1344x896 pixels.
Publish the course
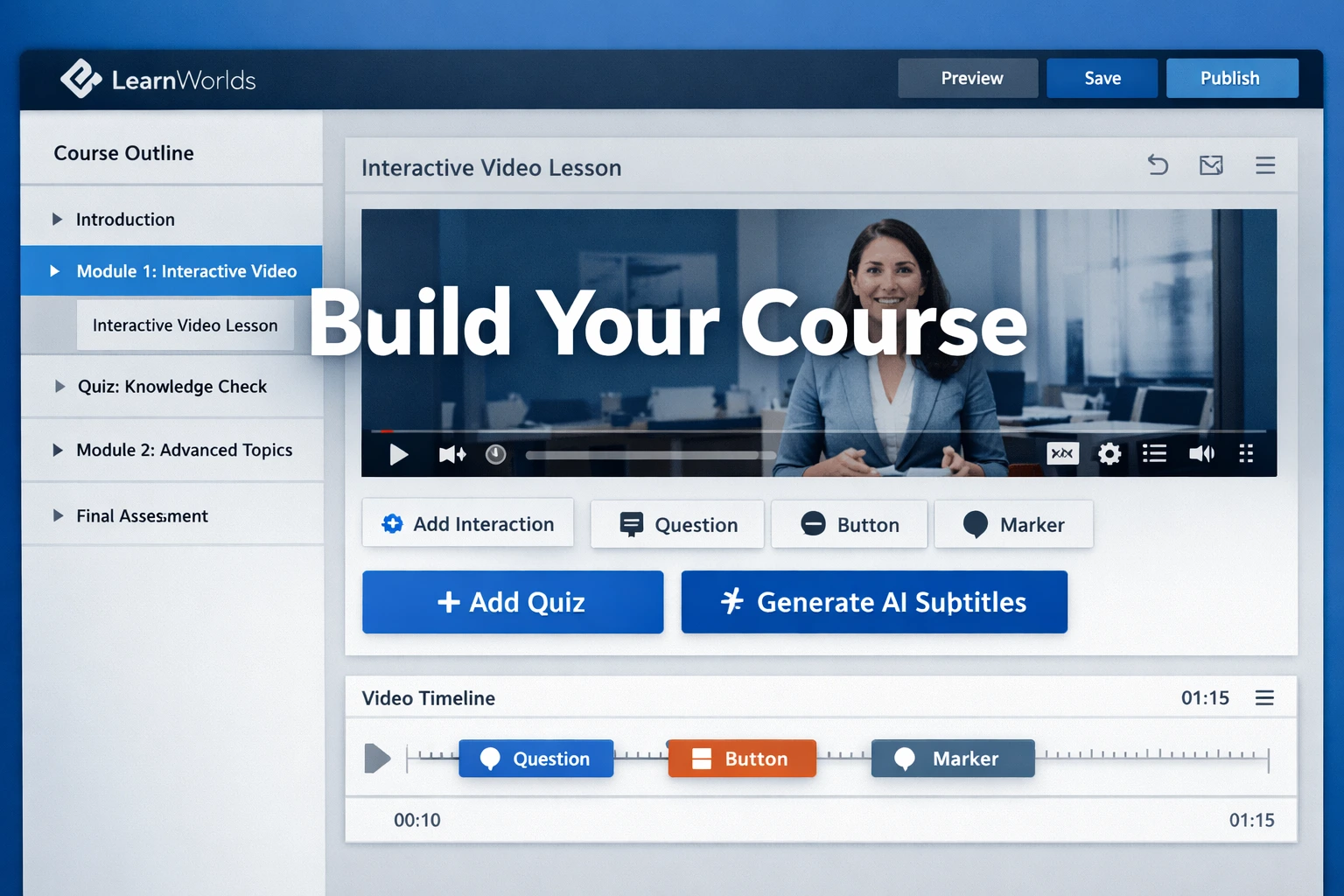point(1231,78)
